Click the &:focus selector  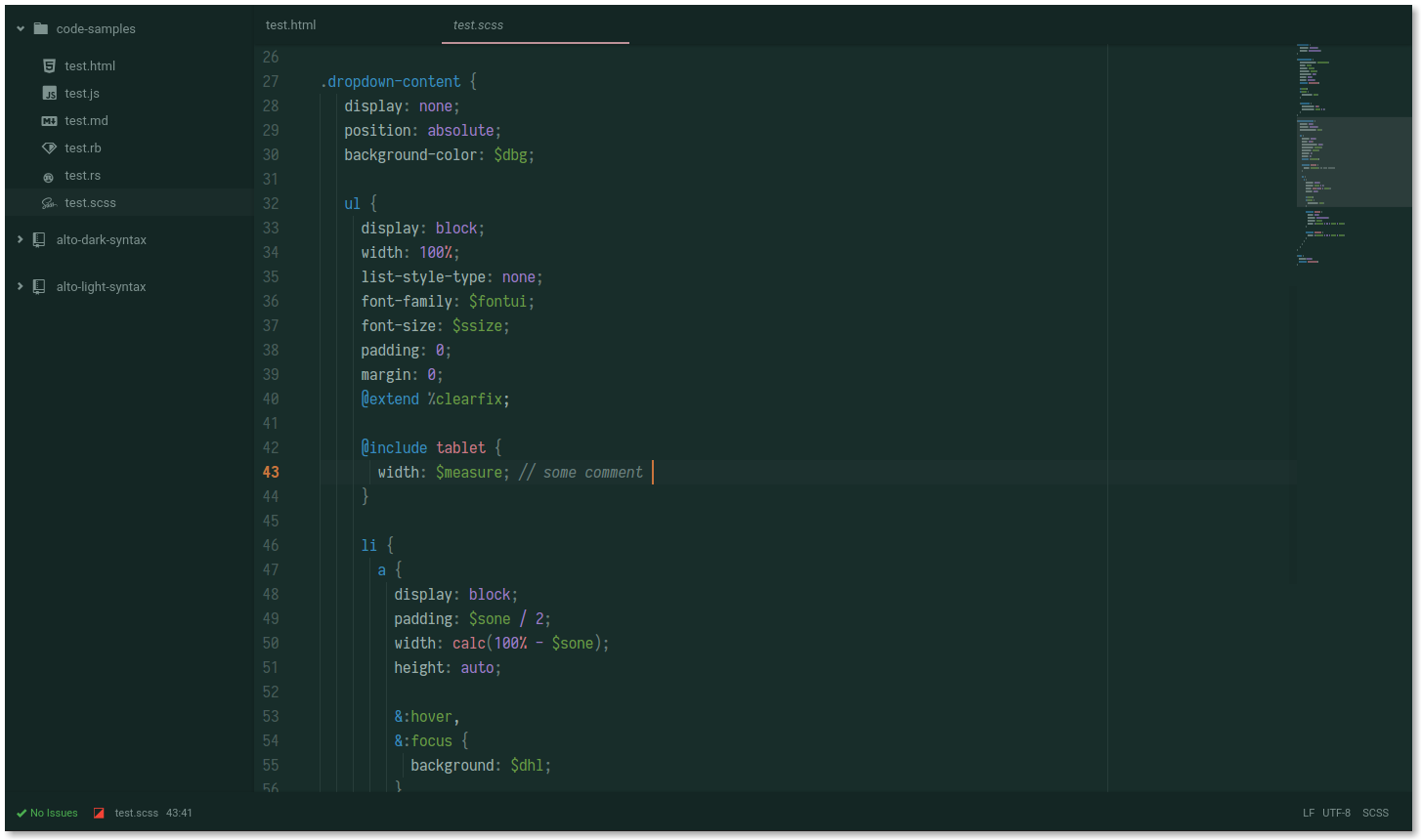pyautogui.click(x=423, y=740)
